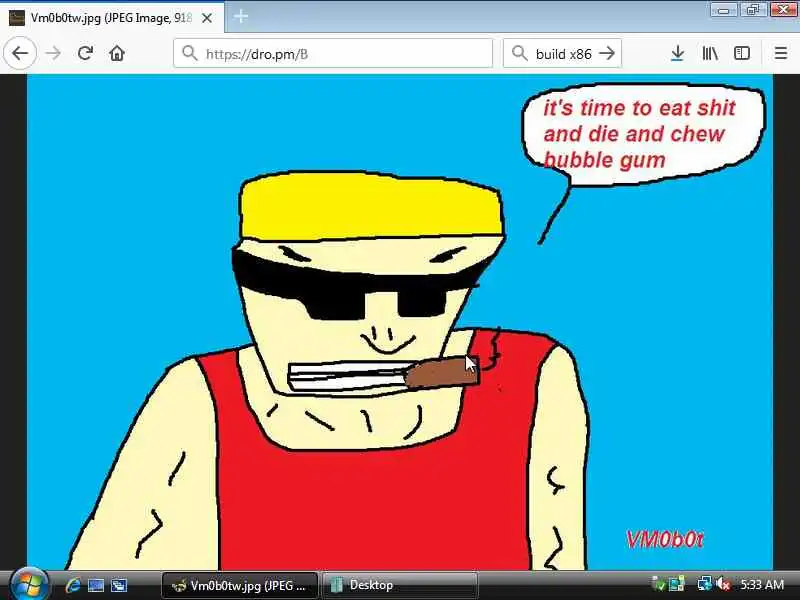
Task: Open the downloads panel
Action: coord(678,53)
